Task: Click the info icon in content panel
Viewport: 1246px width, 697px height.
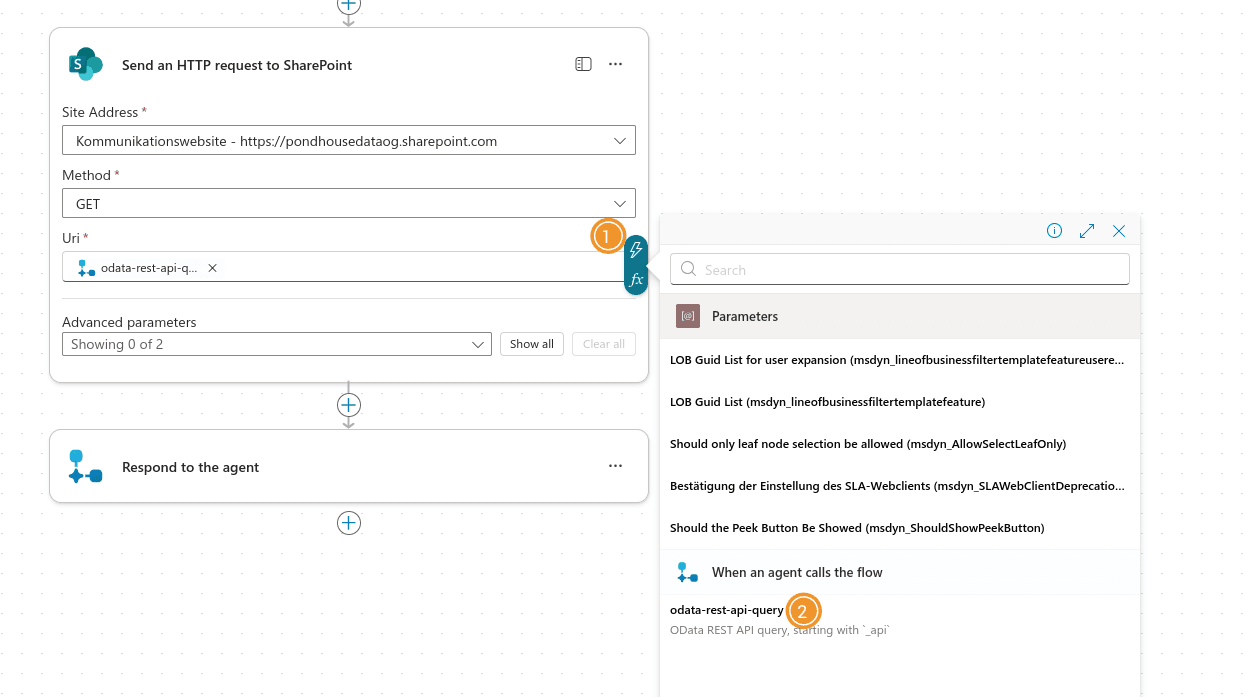Action: pyautogui.click(x=1054, y=231)
